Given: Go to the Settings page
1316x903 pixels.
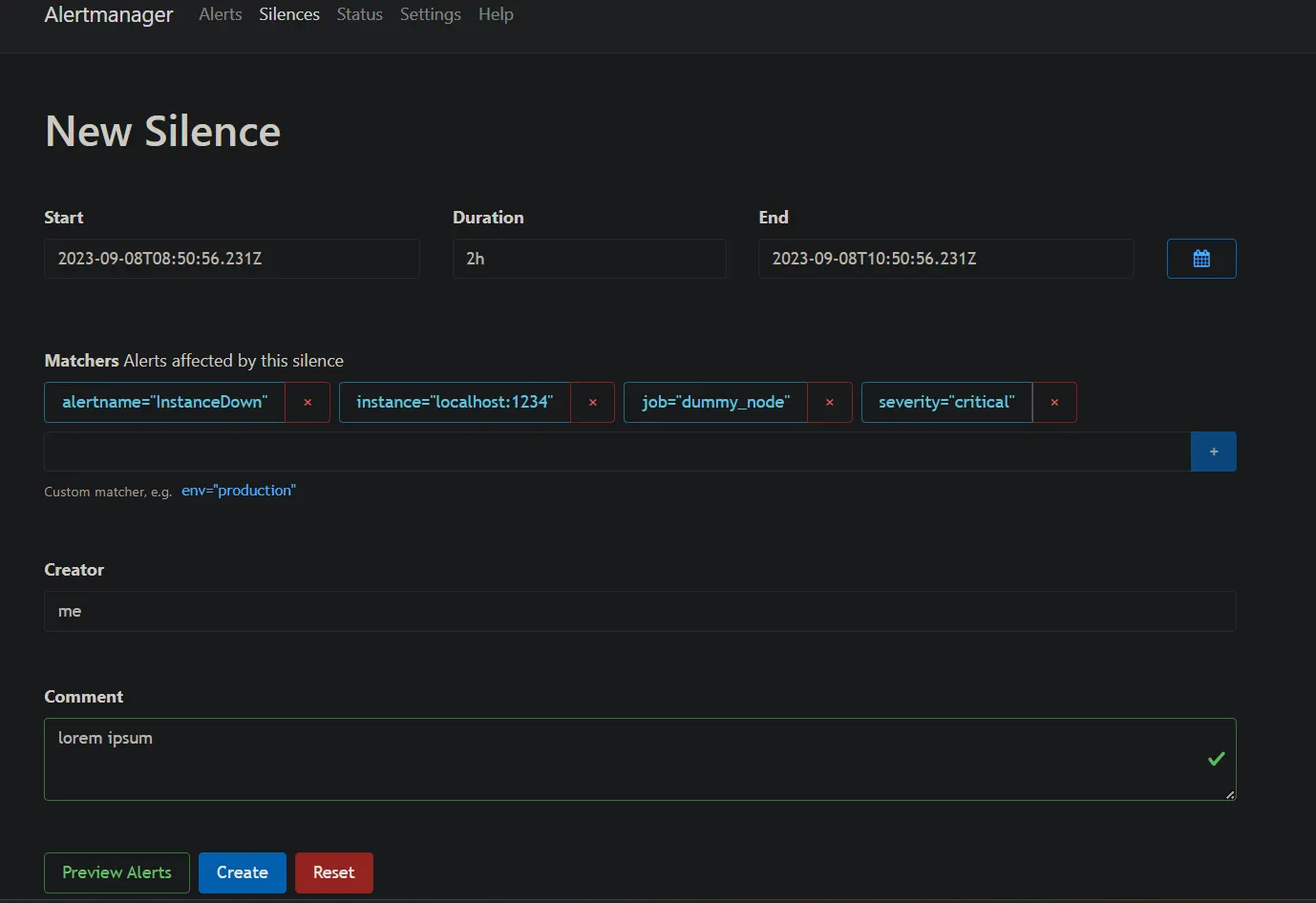Looking at the screenshot, I should point(431,14).
